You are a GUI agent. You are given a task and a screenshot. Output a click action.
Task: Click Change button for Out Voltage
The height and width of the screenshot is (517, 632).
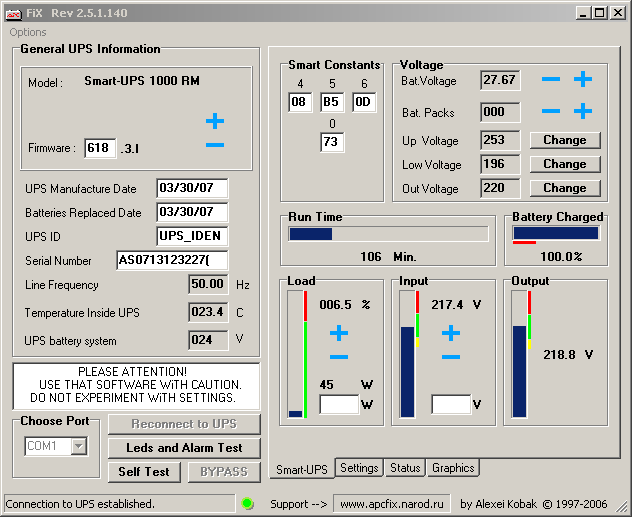tap(565, 188)
